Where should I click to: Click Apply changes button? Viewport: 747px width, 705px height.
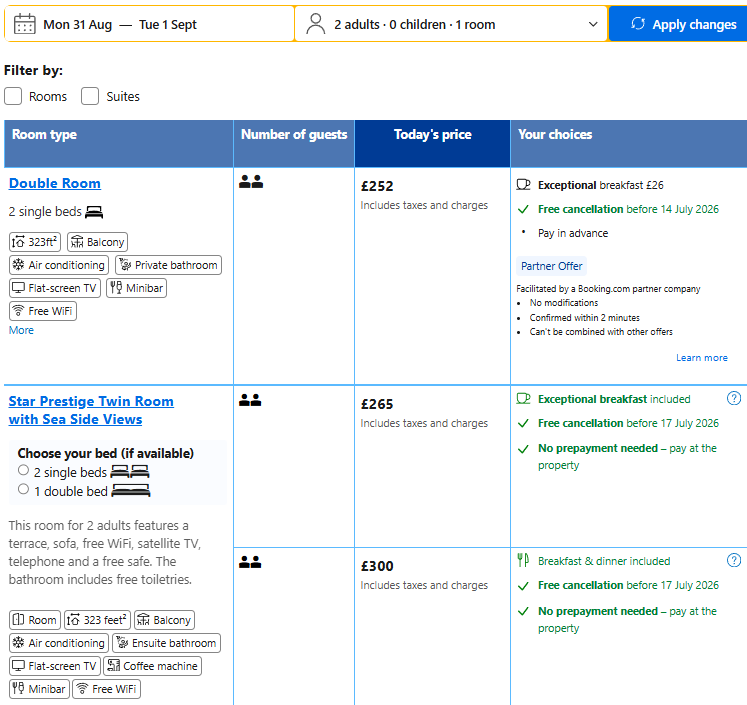click(678, 24)
